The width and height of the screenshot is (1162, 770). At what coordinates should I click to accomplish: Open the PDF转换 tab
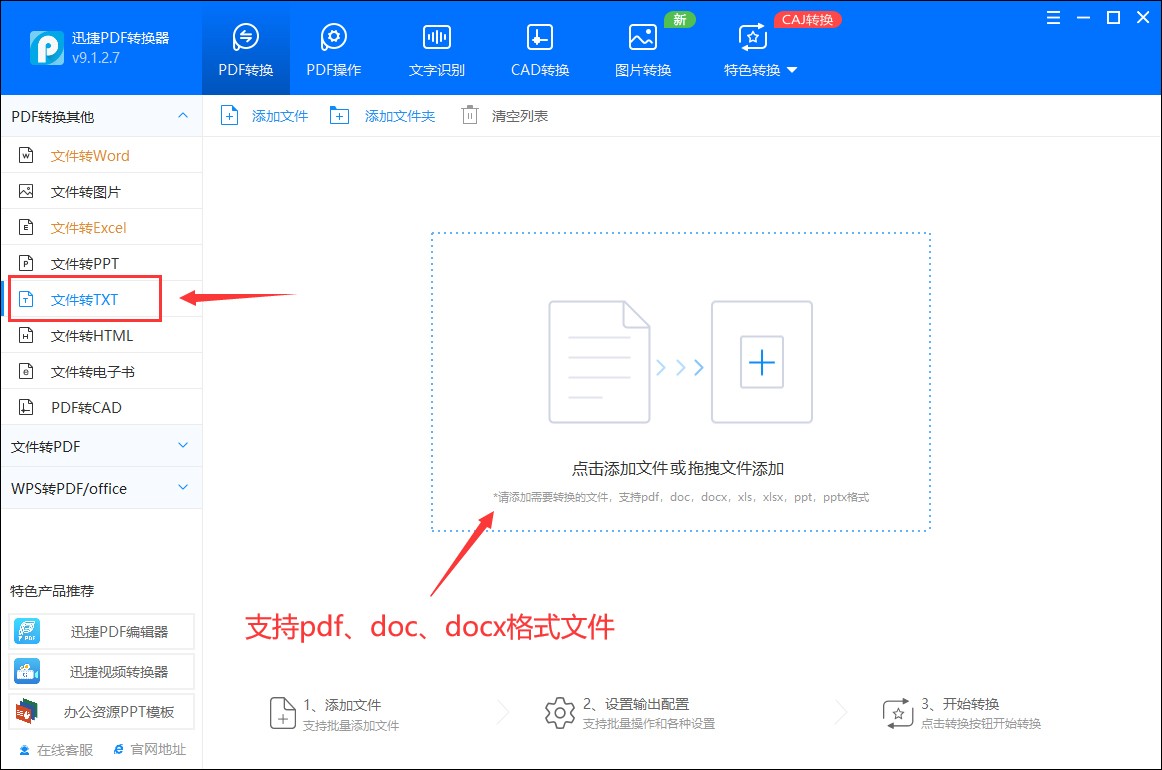coord(245,49)
